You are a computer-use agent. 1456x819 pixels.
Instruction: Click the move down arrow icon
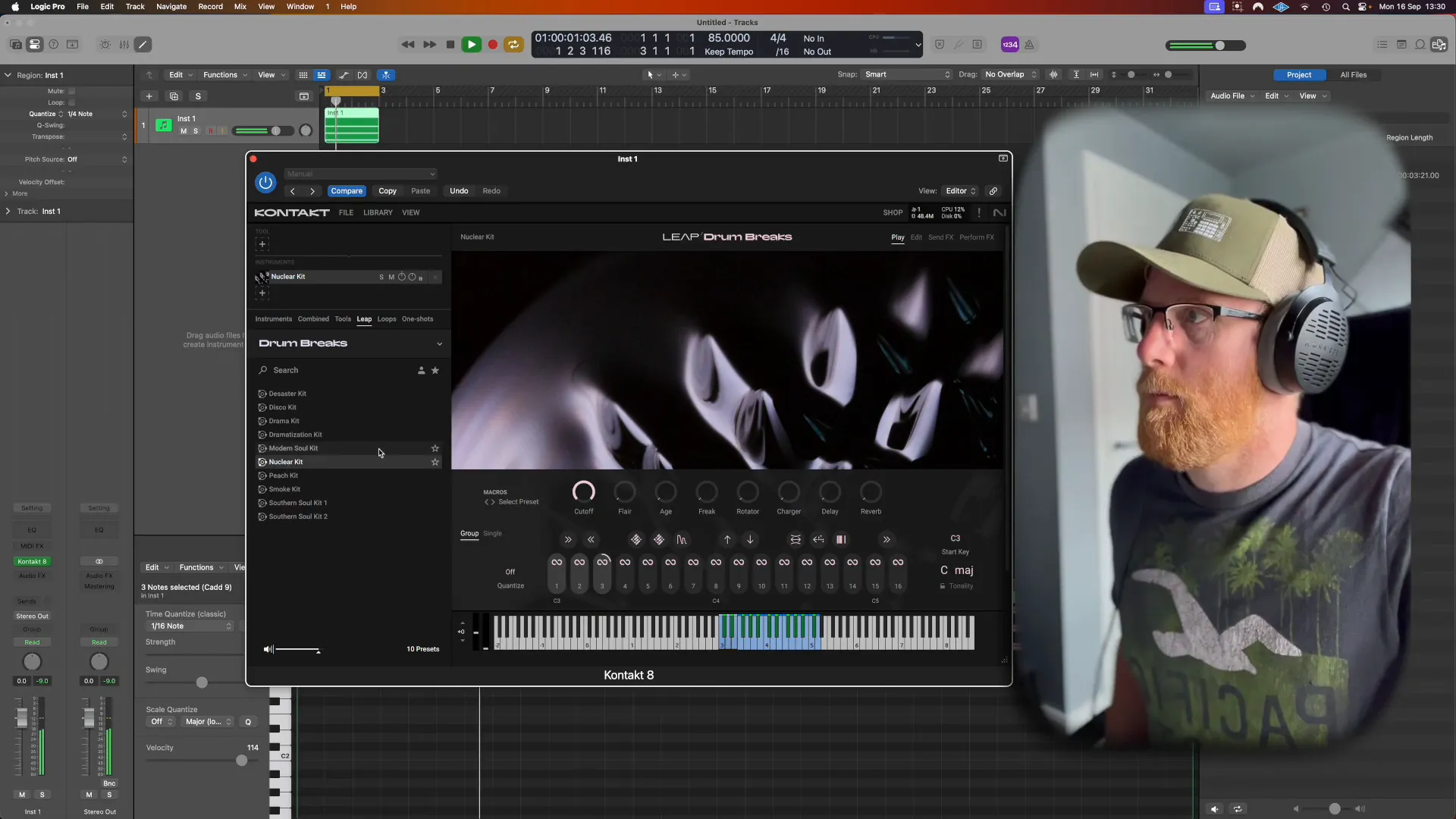(x=750, y=540)
